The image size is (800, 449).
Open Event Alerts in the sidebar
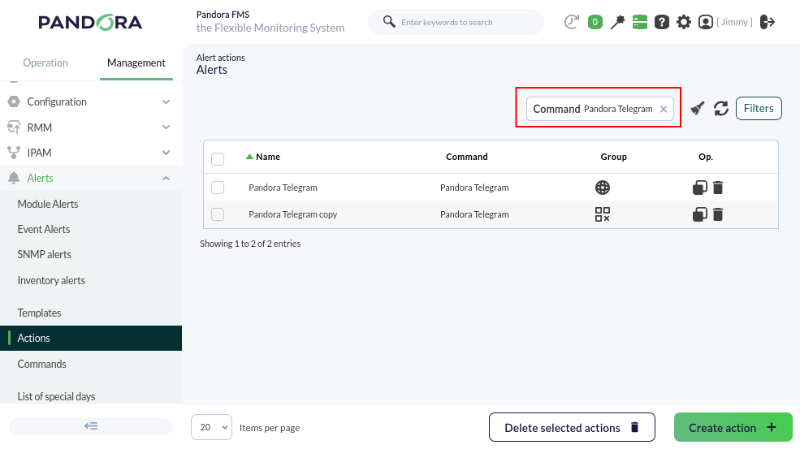[44, 229]
